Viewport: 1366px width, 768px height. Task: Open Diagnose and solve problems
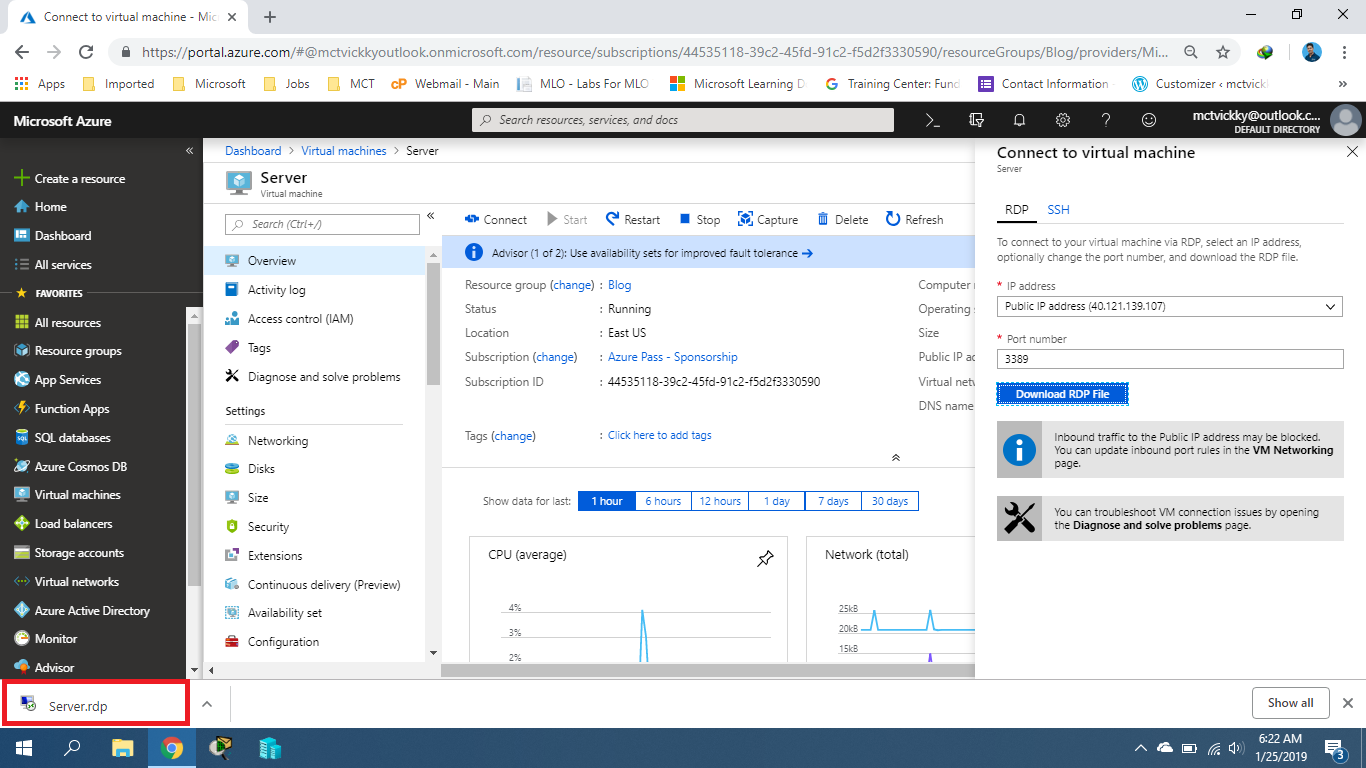tap(314, 377)
